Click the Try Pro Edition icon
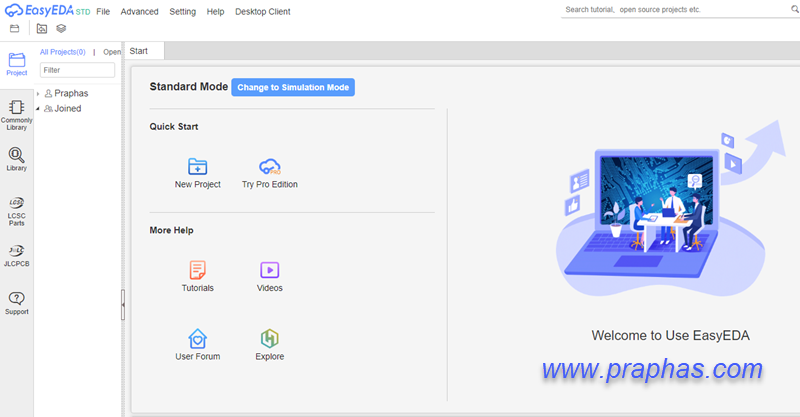This screenshot has height=417, width=800. (x=270, y=174)
